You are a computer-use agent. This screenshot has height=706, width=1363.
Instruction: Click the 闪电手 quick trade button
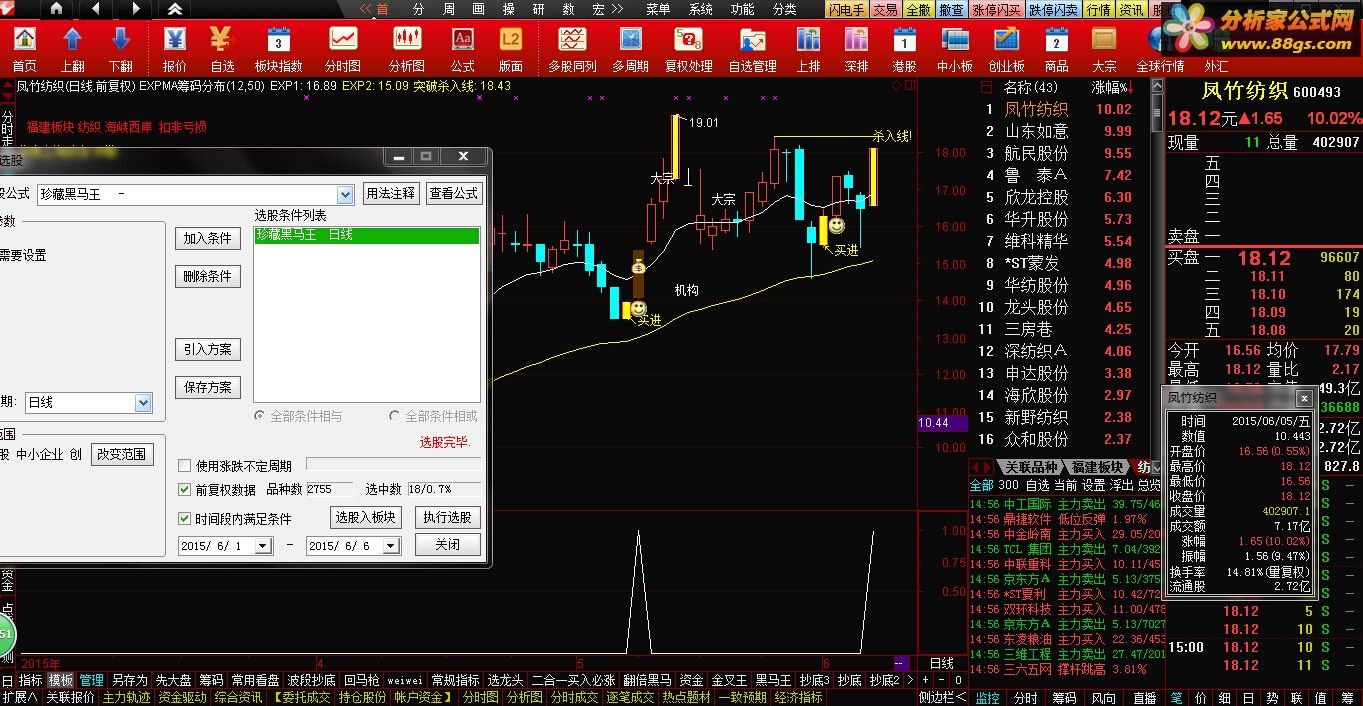846,9
